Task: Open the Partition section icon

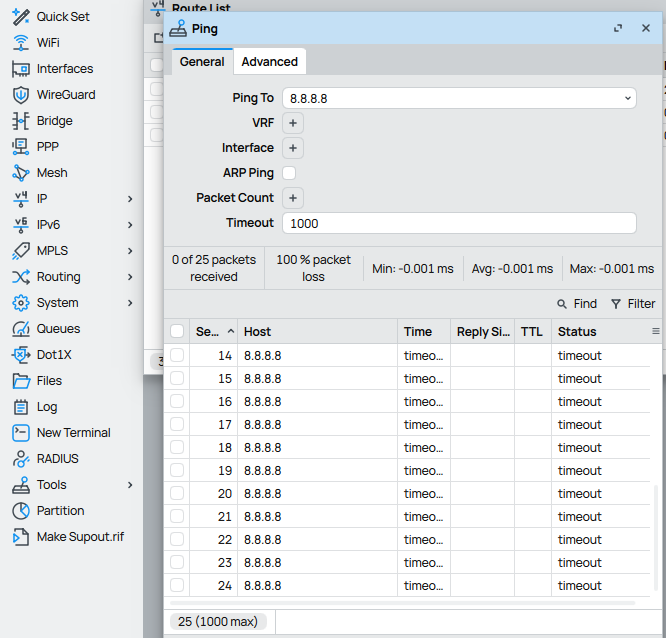Action: pyautogui.click(x=21, y=511)
